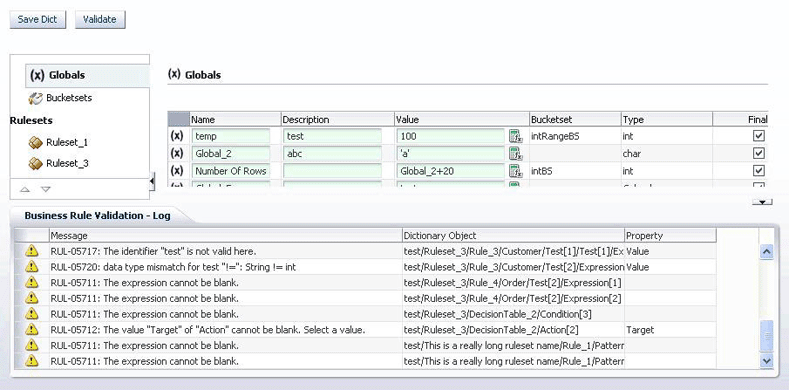Click warning icon for RUL-05720 message
This screenshot has width=789, height=390.
click(32, 267)
